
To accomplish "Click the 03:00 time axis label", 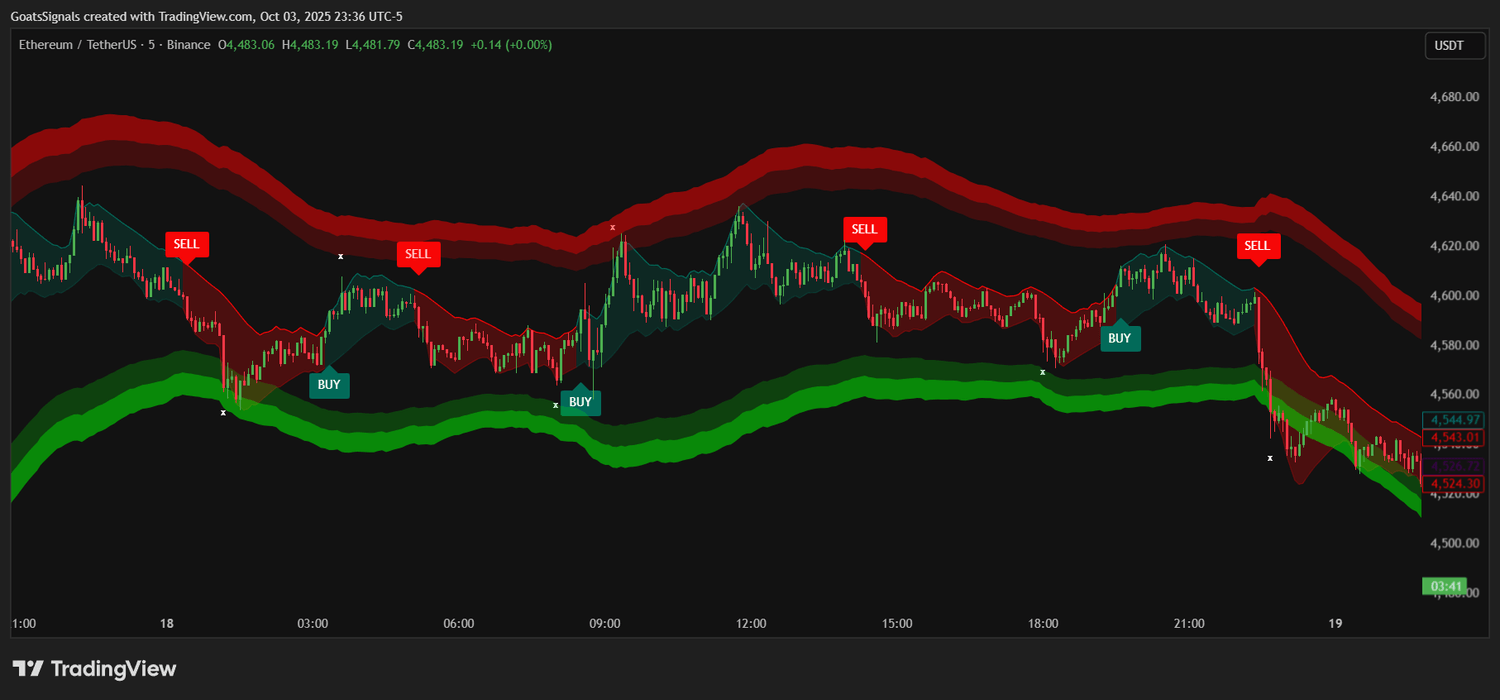I will (313, 624).
